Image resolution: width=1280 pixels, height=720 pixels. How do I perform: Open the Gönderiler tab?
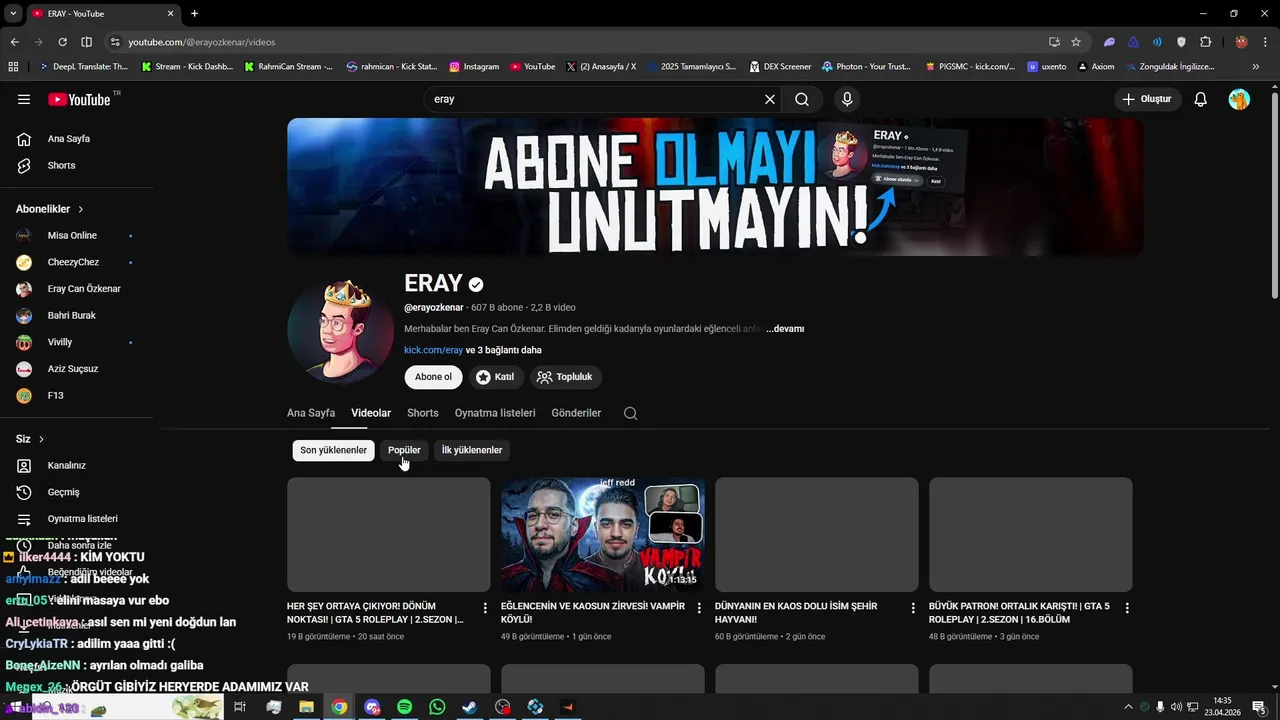click(x=576, y=413)
